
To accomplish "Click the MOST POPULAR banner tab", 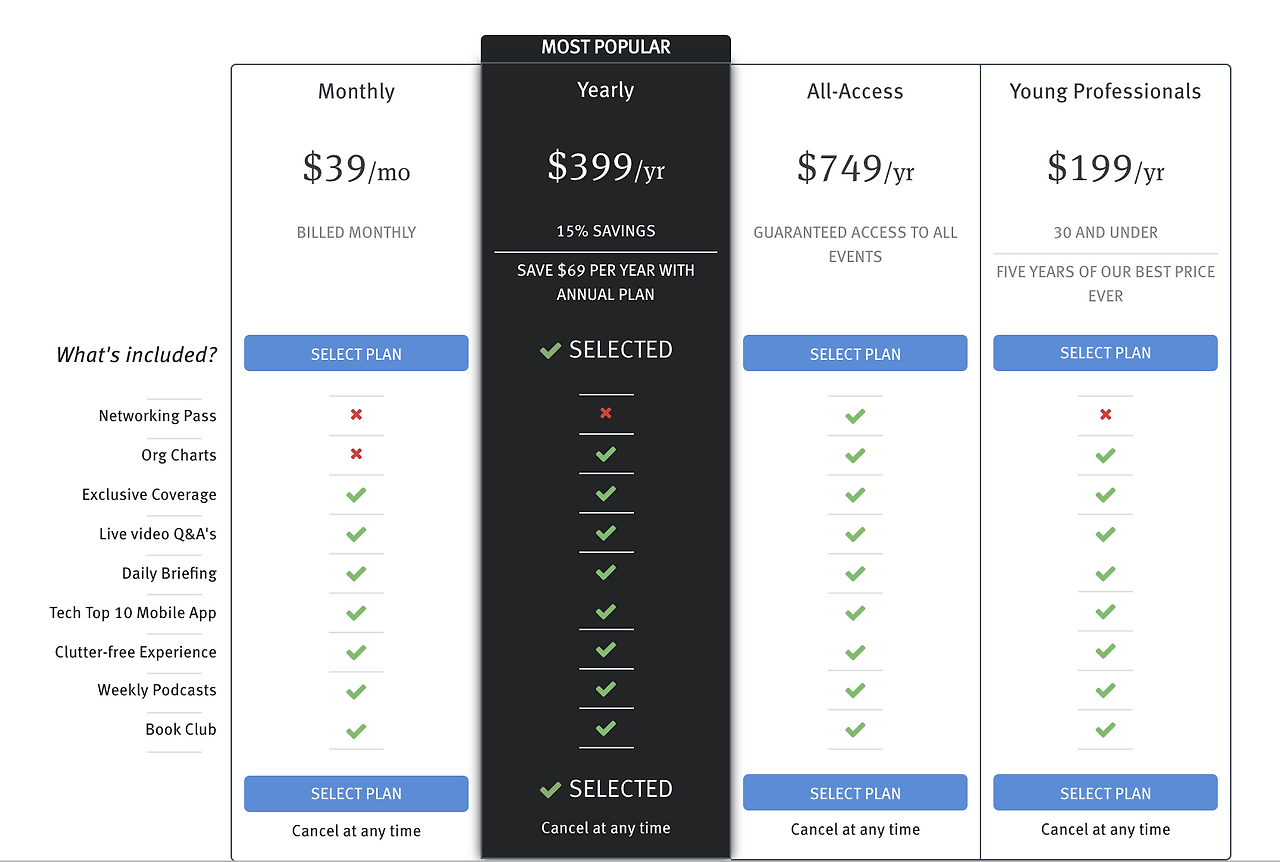I will click(606, 47).
